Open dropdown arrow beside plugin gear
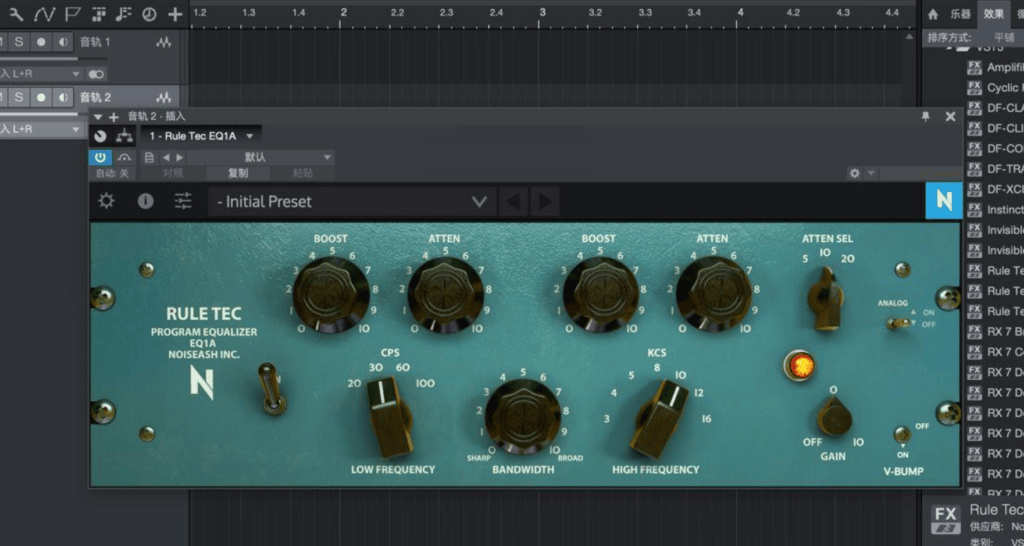Screen dimensions: 1024x546 [871, 173]
